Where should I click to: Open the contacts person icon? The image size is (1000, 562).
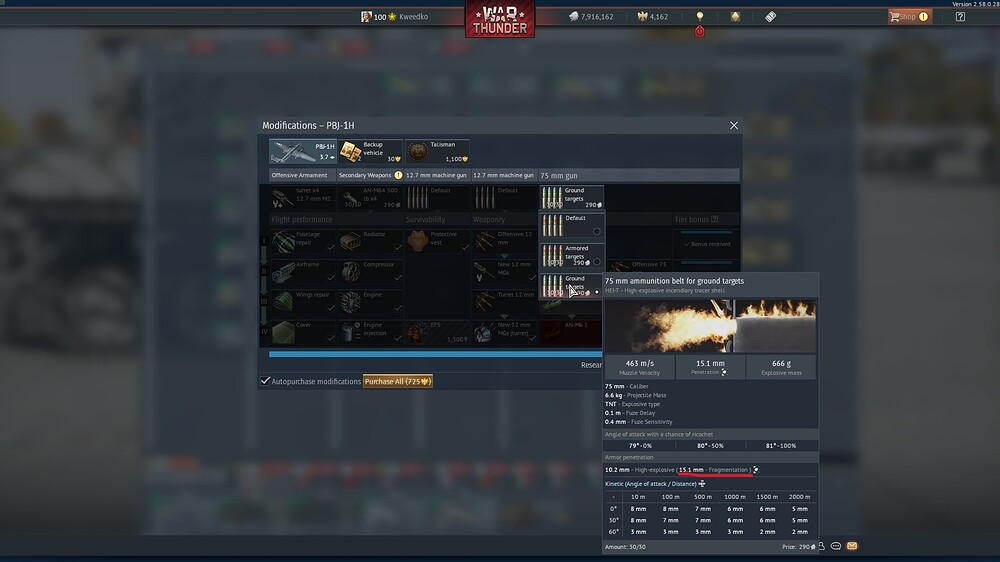pos(821,546)
